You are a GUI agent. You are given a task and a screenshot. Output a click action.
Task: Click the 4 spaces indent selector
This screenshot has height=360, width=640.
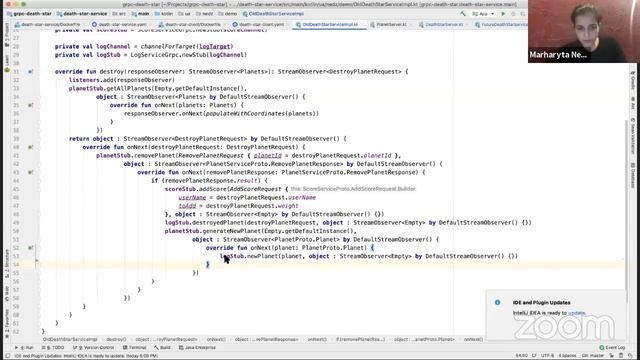pyautogui.click(x=567, y=356)
